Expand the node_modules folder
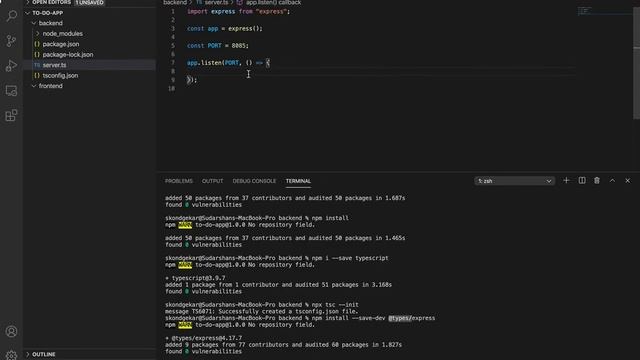The width and height of the screenshot is (640, 360). 62,33
